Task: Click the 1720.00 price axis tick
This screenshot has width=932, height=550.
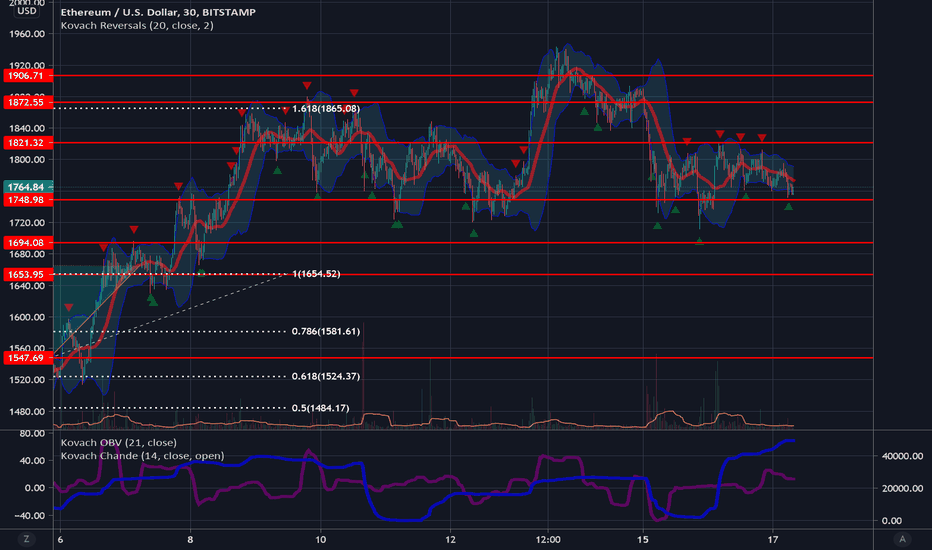Action: (27, 223)
